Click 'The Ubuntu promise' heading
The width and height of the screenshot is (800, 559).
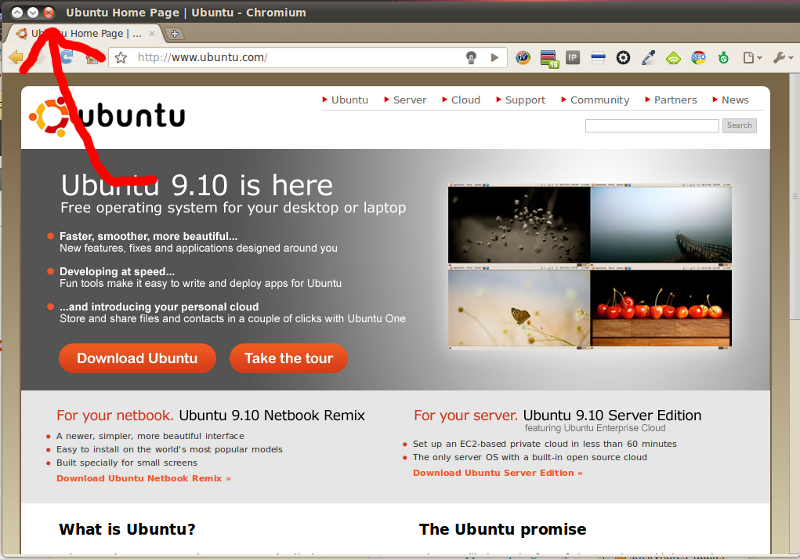[503, 529]
